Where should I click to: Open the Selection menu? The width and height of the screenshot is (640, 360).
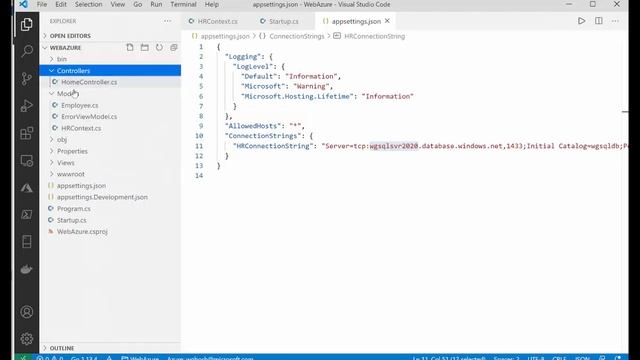[x=89, y=4]
